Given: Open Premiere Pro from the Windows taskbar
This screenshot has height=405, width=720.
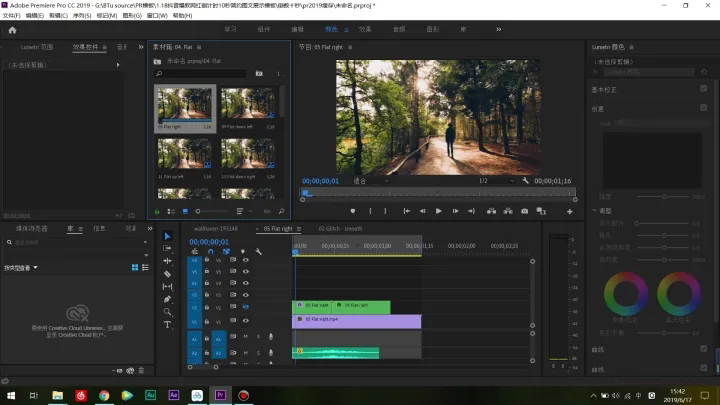Looking at the screenshot, I should (x=220, y=395).
